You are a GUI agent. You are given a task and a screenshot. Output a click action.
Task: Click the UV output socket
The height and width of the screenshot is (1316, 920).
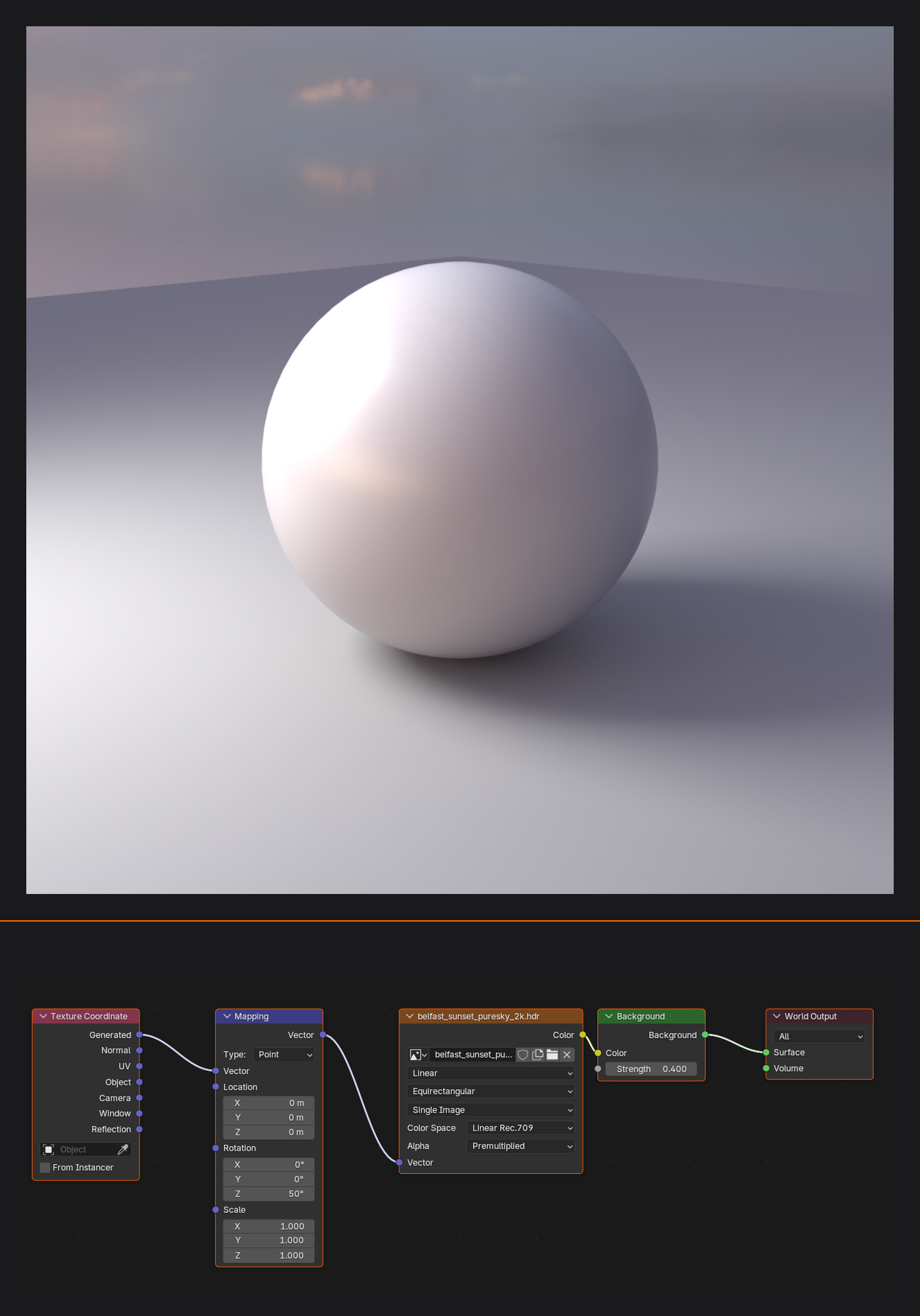139,1066
